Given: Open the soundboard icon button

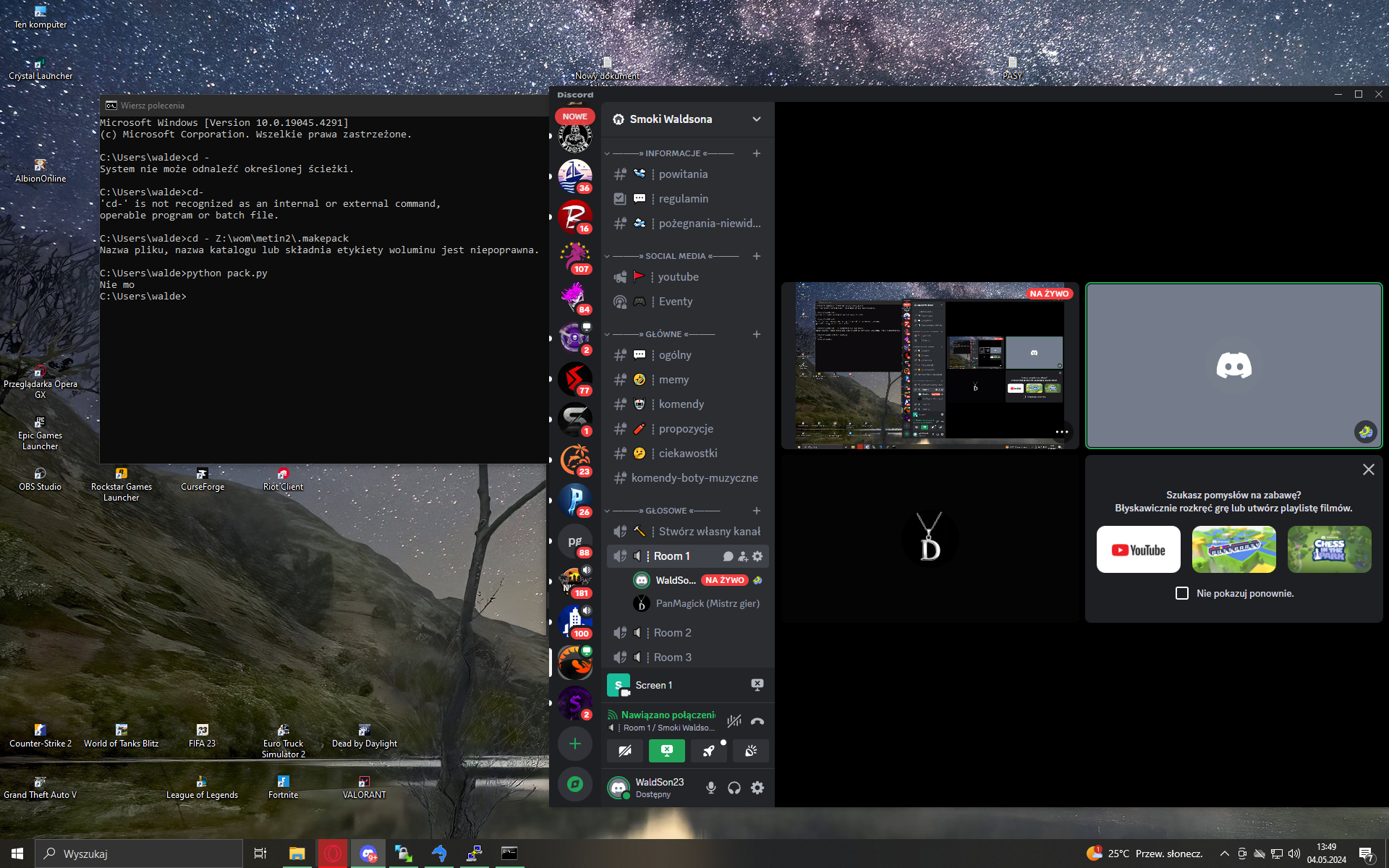Looking at the screenshot, I should (x=751, y=751).
